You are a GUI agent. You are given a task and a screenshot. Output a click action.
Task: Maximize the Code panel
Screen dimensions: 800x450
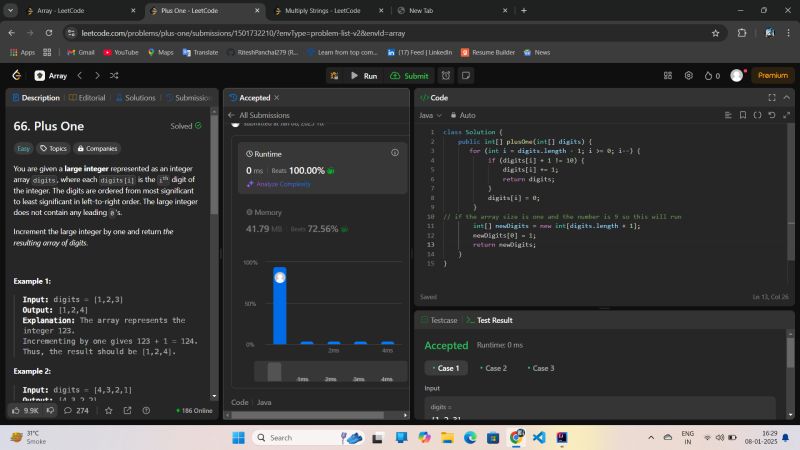pyautogui.click(x=772, y=97)
